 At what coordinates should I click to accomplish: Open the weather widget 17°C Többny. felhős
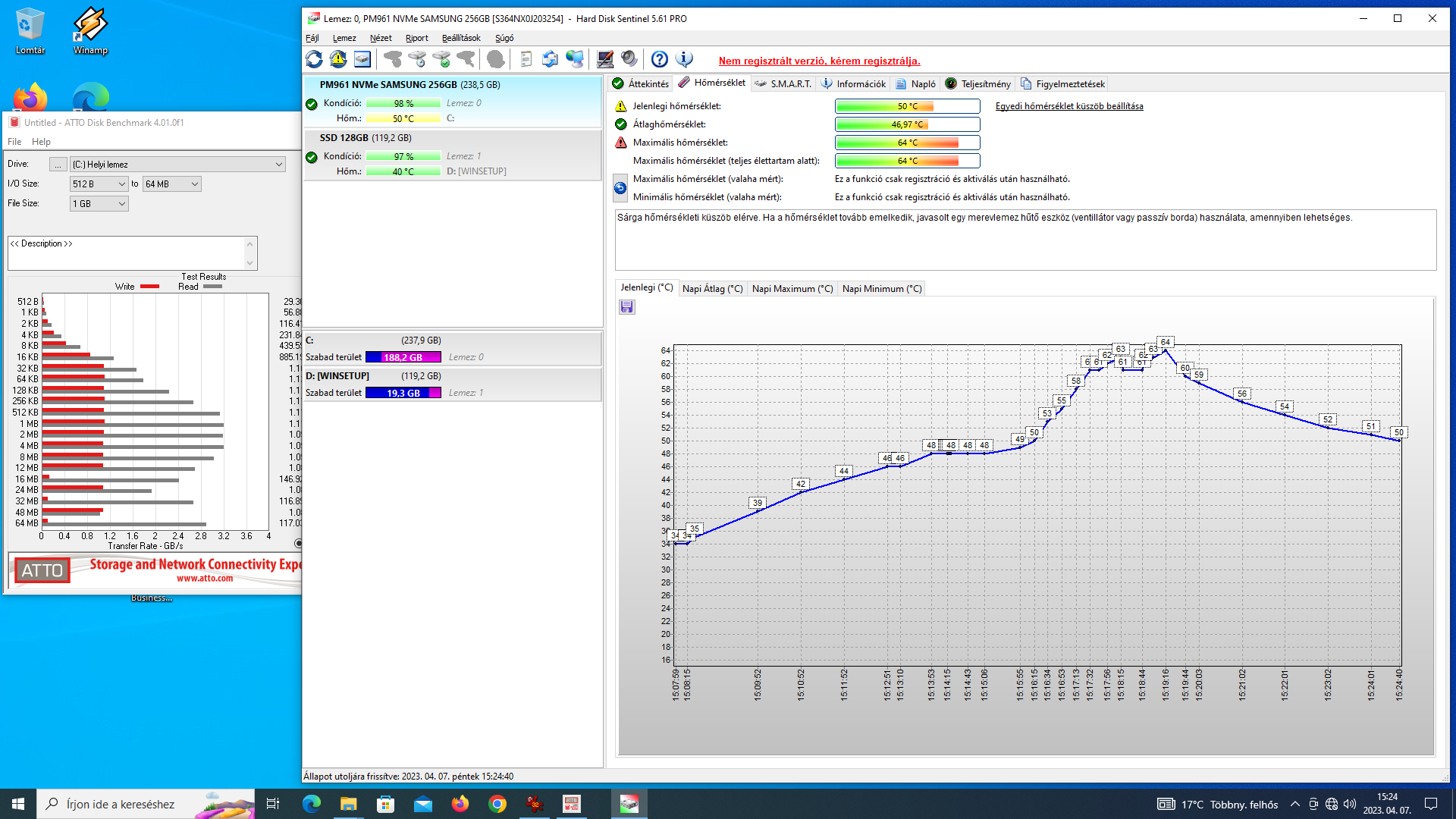(1218, 805)
